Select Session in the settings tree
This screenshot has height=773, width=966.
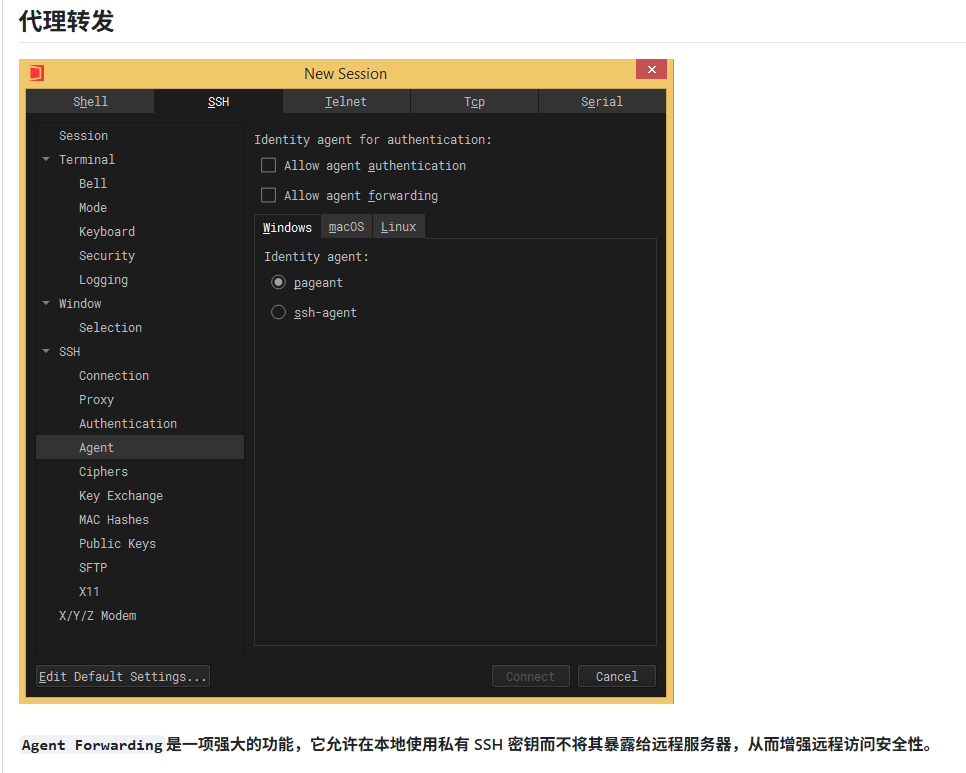[83, 136]
